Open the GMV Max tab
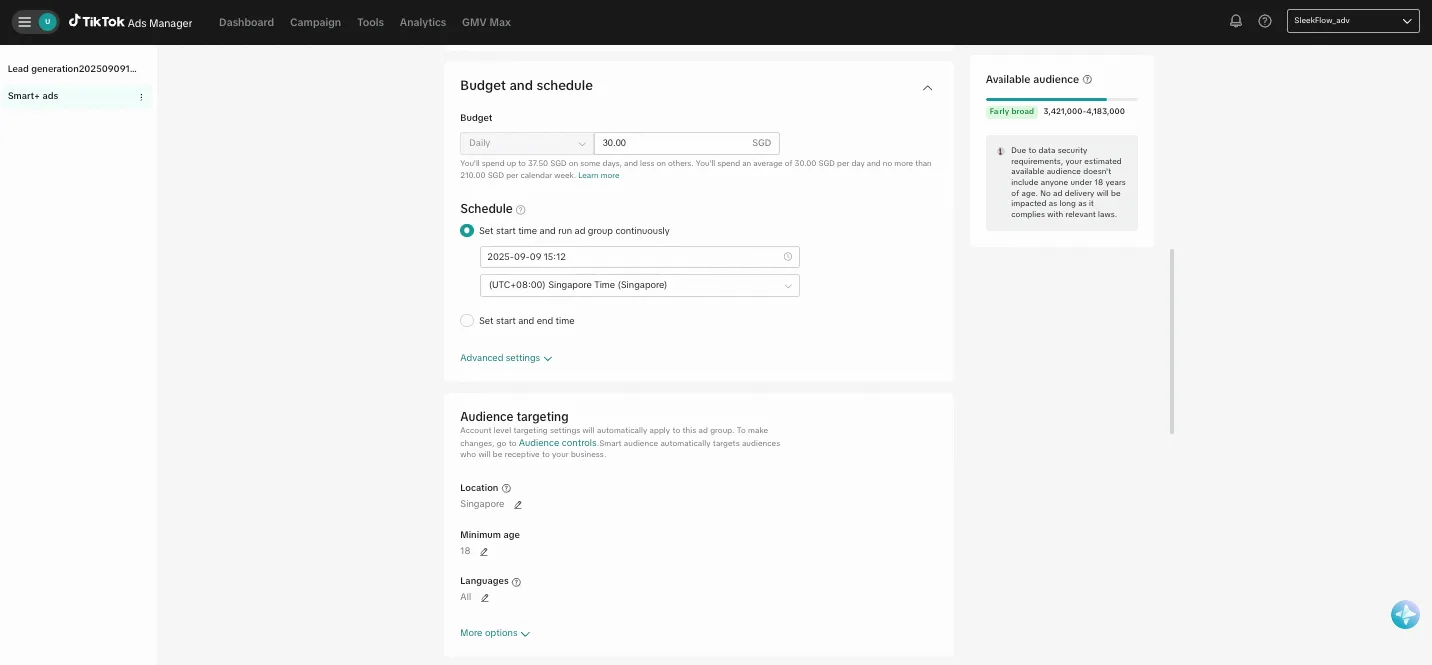The height and width of the screenshot is (665, 1432). (x=486, y=22)
